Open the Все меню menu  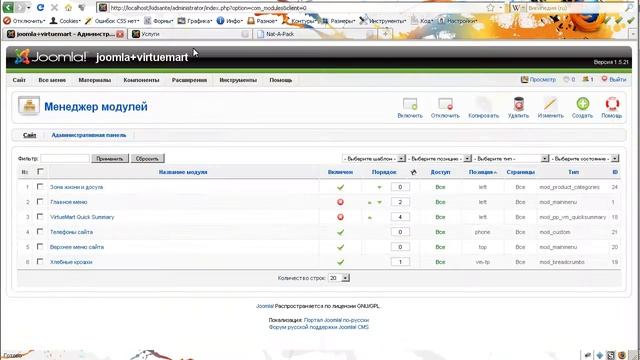click(x=52, y=80)
